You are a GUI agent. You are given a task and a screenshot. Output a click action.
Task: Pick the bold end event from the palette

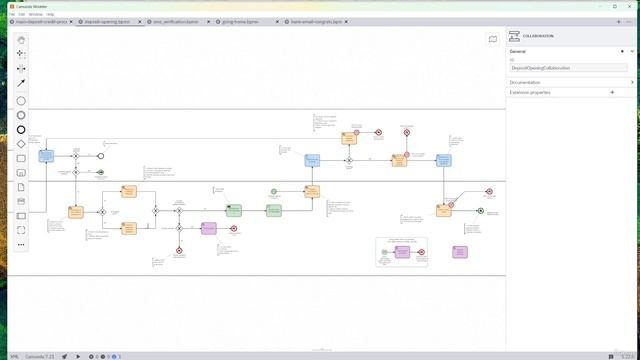coord(21,130)
